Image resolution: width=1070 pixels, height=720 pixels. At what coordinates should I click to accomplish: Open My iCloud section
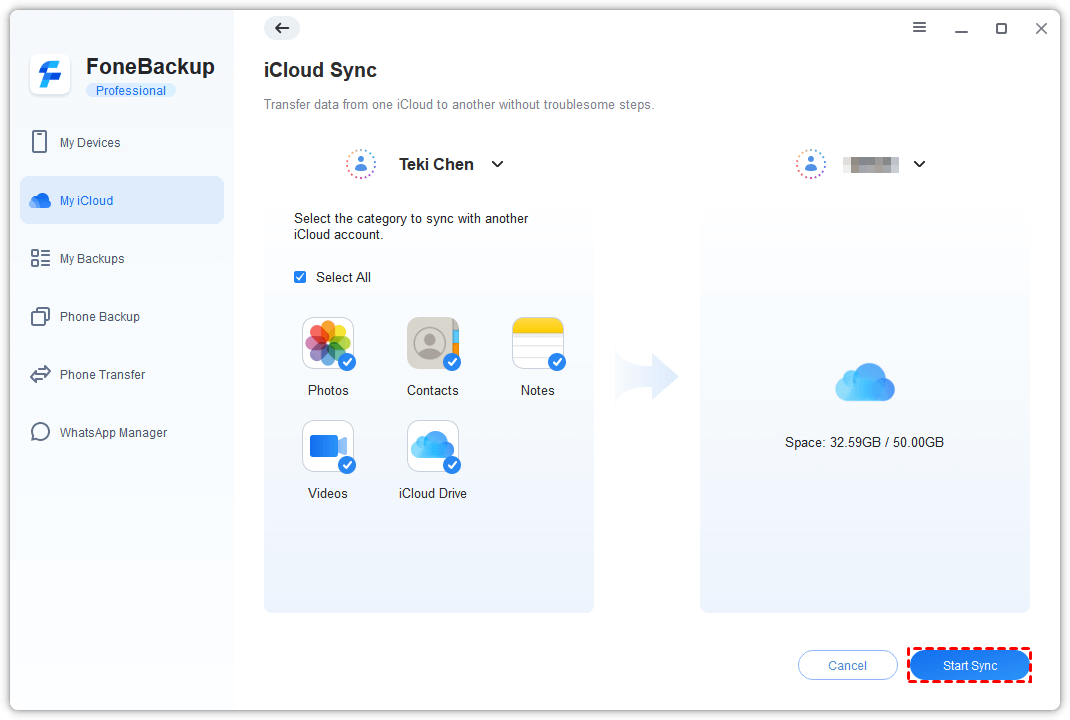point(122,200)
